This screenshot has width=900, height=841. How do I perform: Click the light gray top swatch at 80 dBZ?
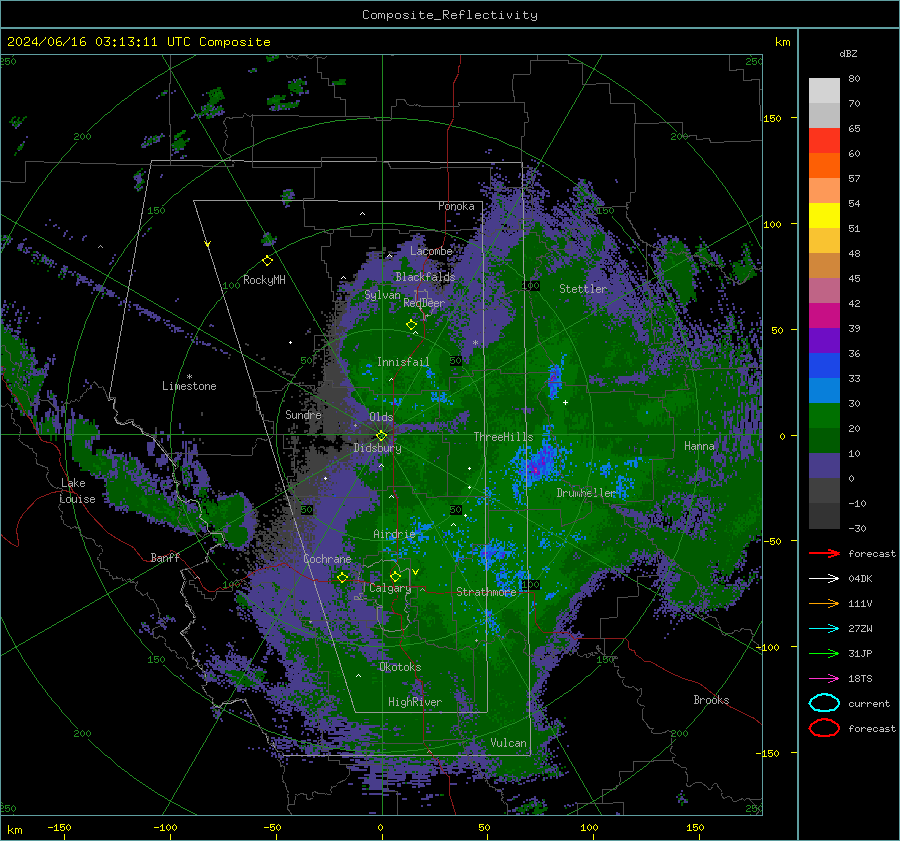824,90
